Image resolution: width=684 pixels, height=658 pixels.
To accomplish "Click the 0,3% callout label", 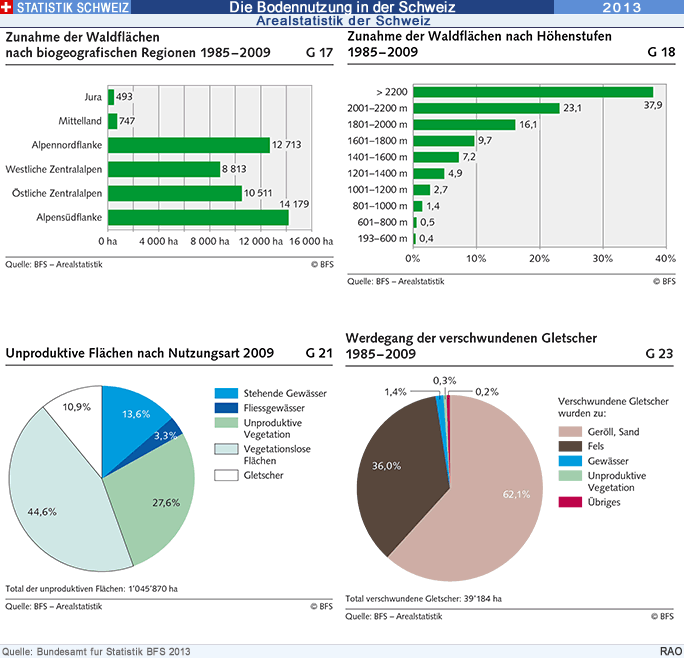I will pyautogui.click(x=445, y=380).
